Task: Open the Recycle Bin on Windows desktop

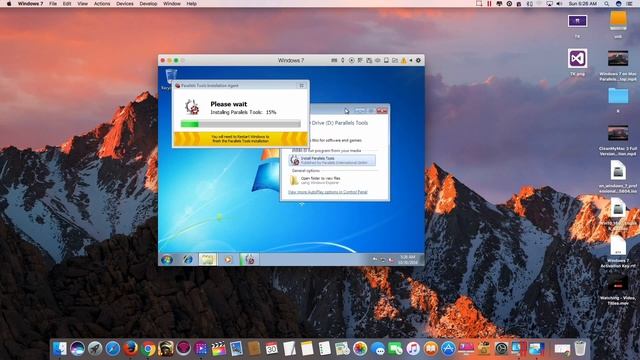Action: 171,79
